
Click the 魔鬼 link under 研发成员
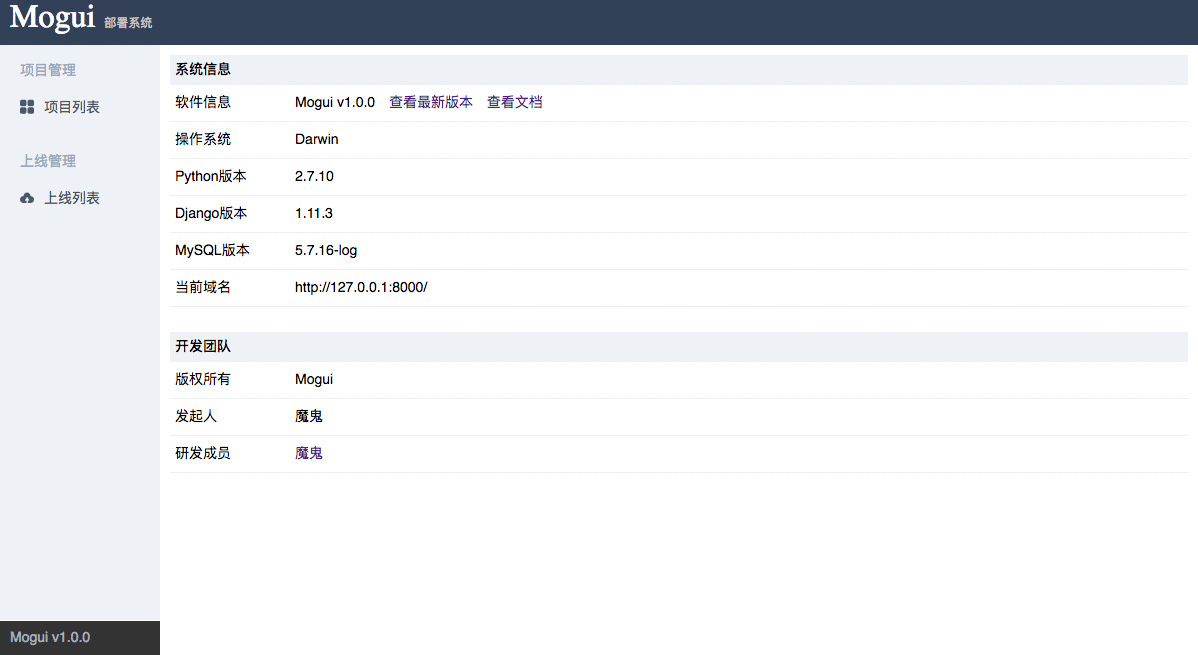point(308,453)
